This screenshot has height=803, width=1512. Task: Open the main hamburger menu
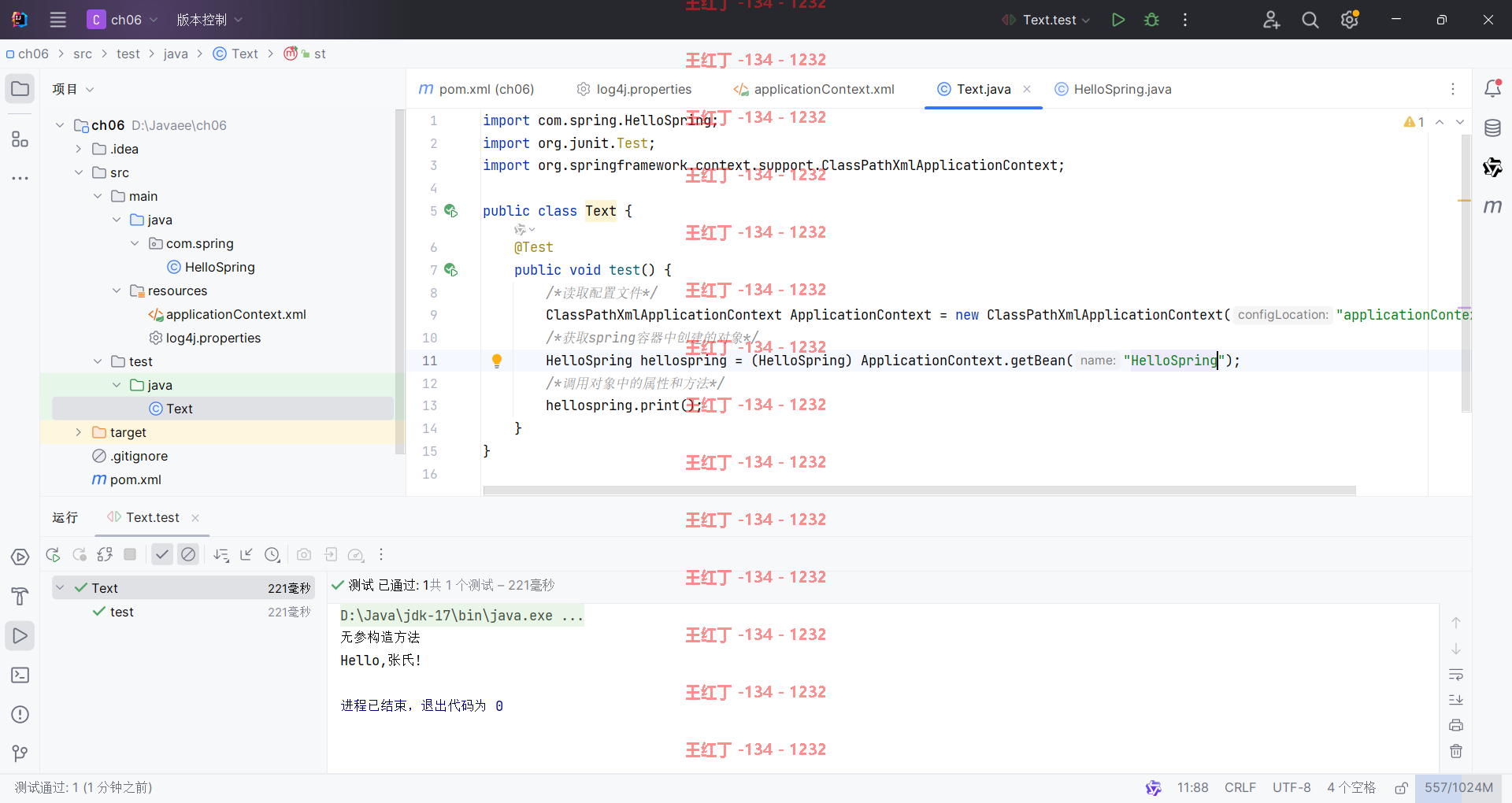click(x=57, y=20)
